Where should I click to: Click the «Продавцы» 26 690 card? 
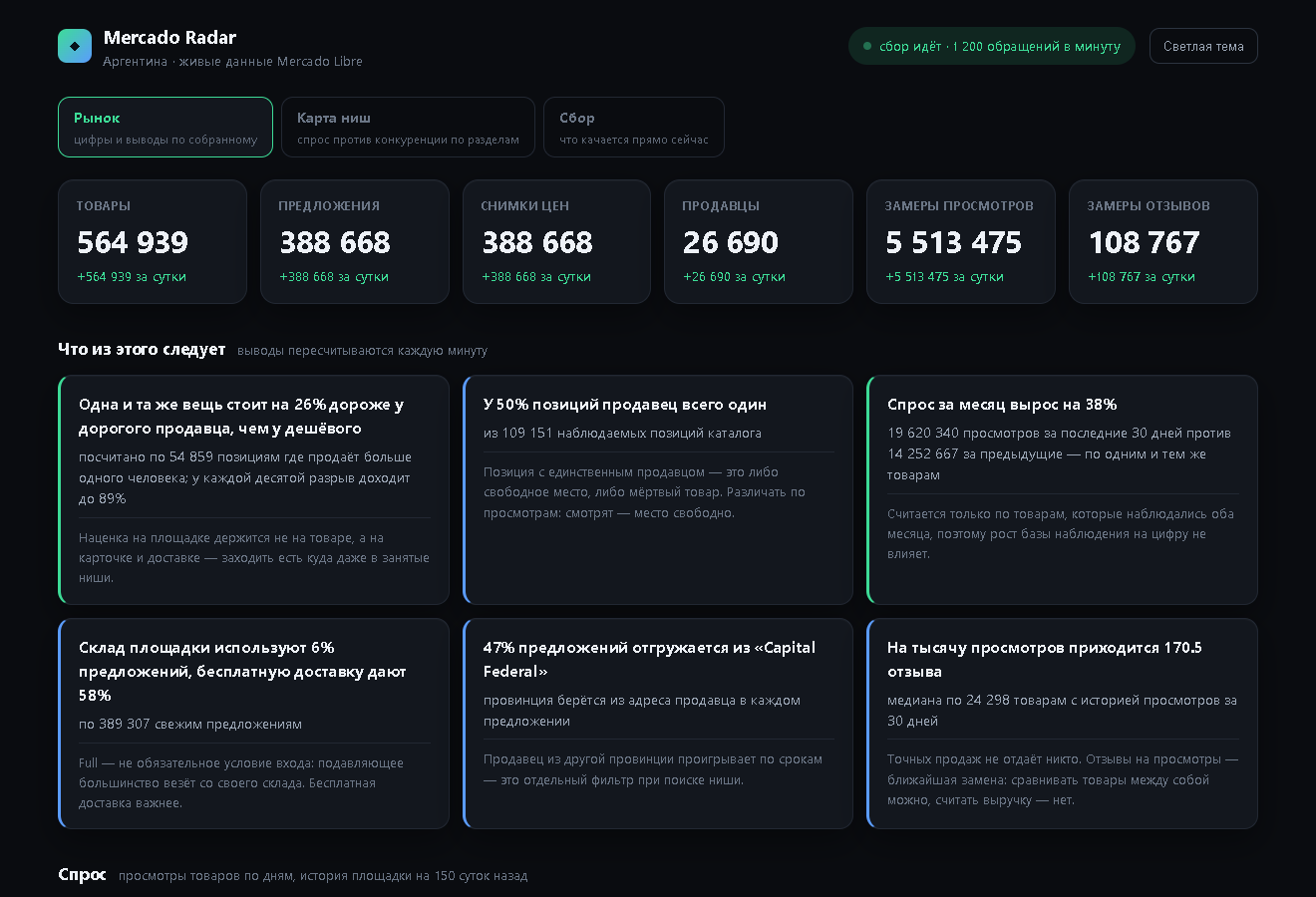pyautogui.click(x=759, y=241)
